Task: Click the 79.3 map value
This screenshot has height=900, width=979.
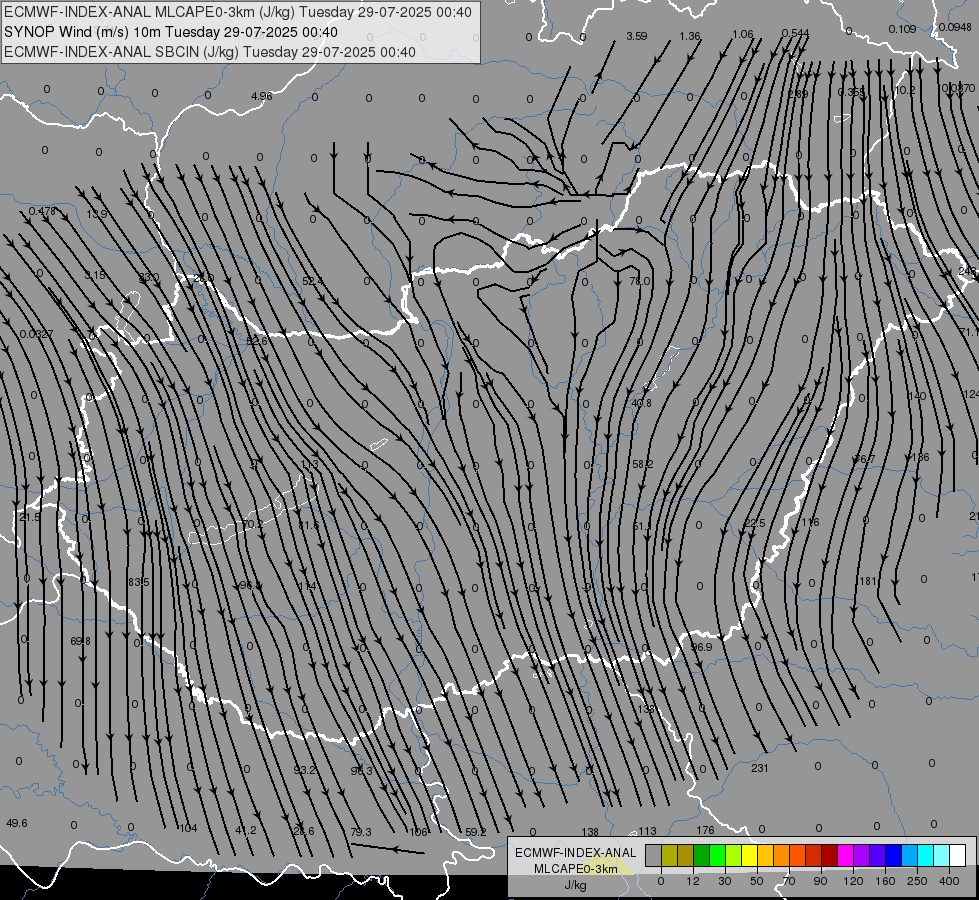Action: 361,832
